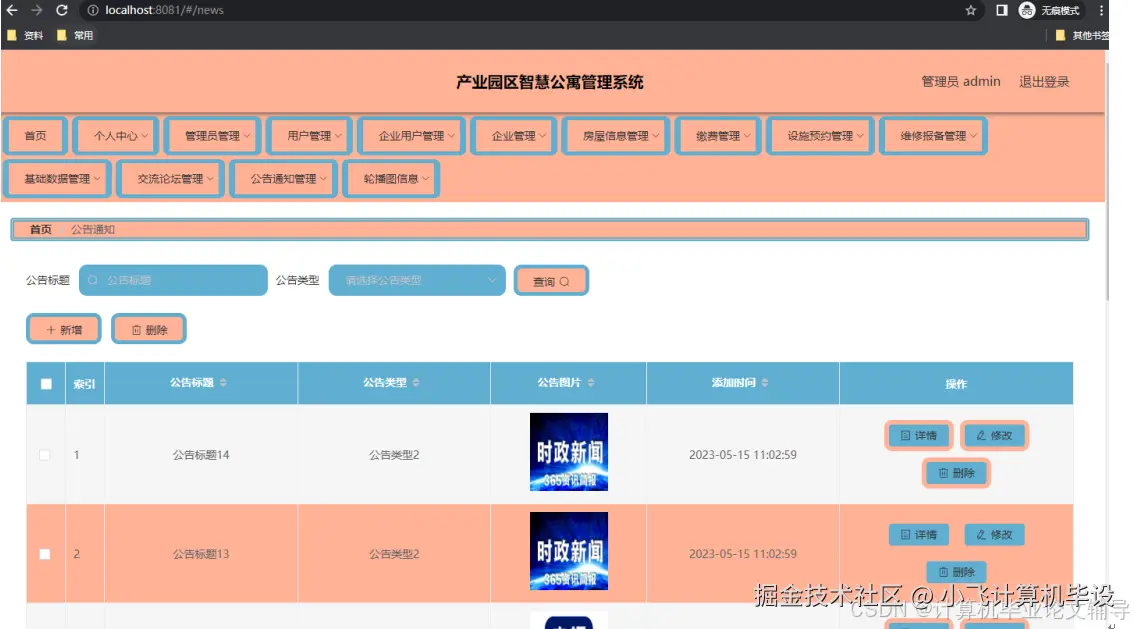Click the 查询 search button
This screenshot has height=629, width=1134.
pos(550,280)
